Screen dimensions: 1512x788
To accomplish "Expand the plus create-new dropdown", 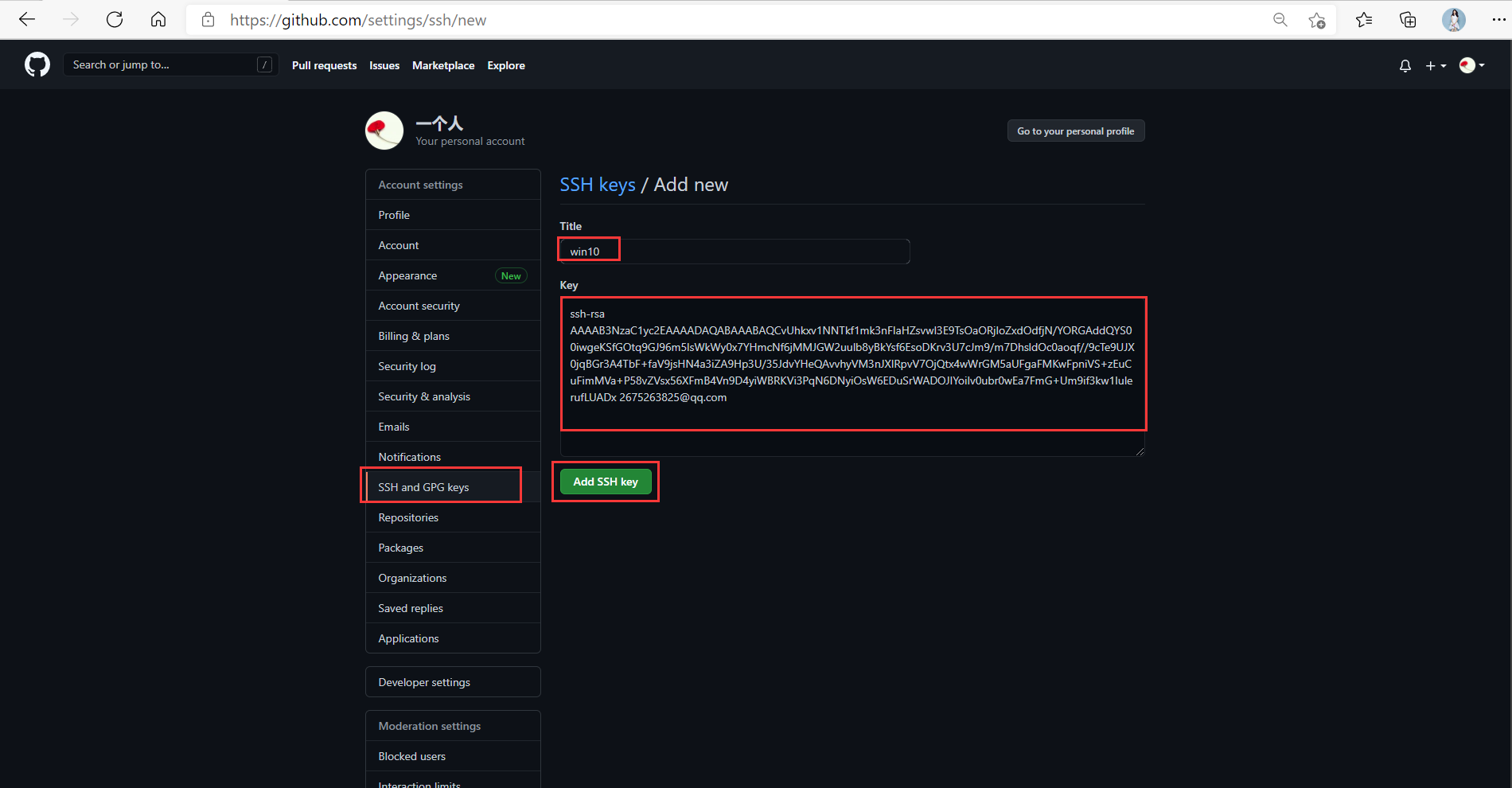I will click(x=1436, y=66).
